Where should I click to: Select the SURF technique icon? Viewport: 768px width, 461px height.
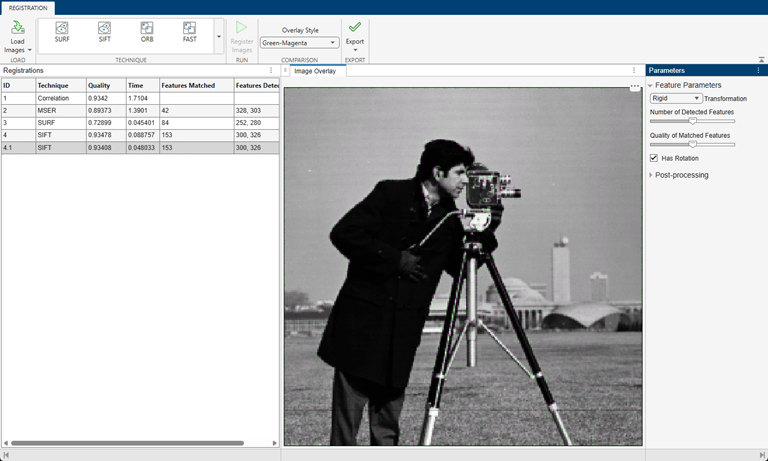pos(62,32)
